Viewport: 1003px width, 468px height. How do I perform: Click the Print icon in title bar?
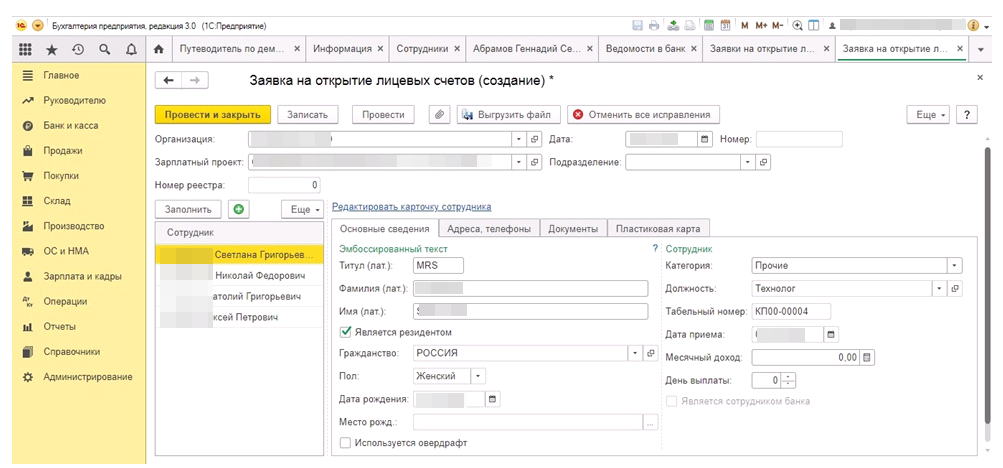pyautogui.click(x=653, y=26)
